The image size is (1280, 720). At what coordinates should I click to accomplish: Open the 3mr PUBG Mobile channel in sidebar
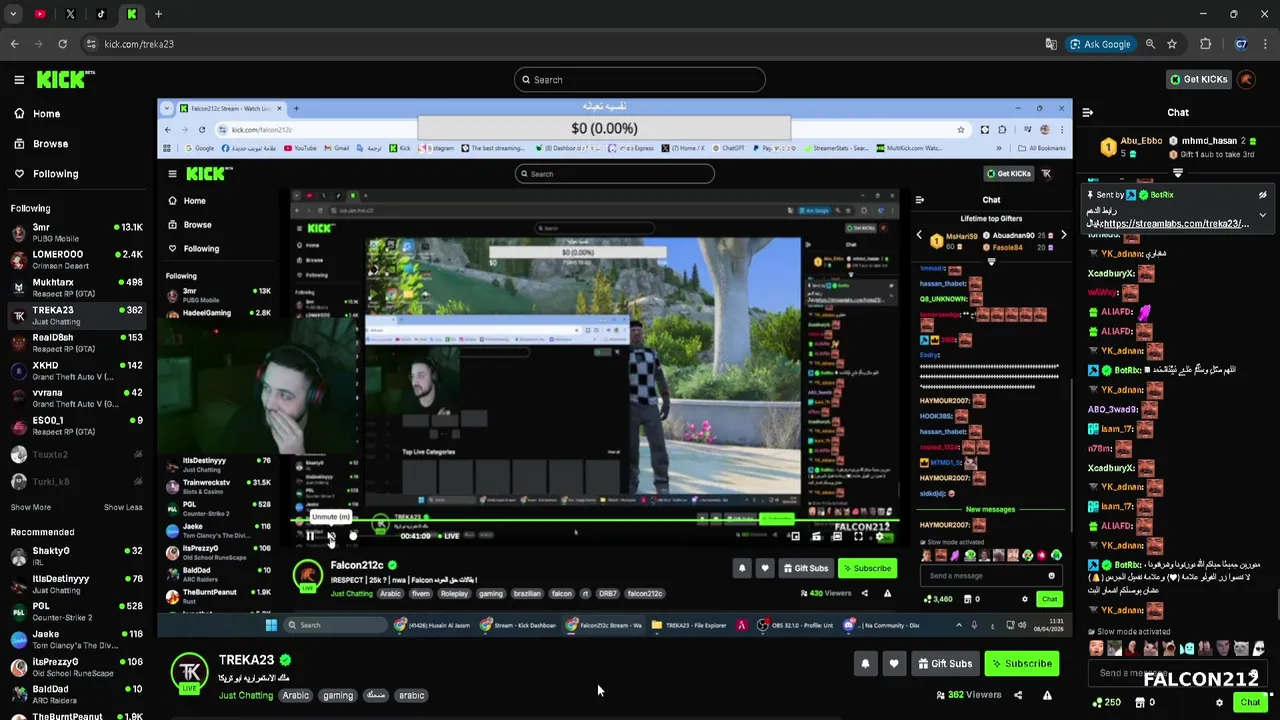point(76,232)
